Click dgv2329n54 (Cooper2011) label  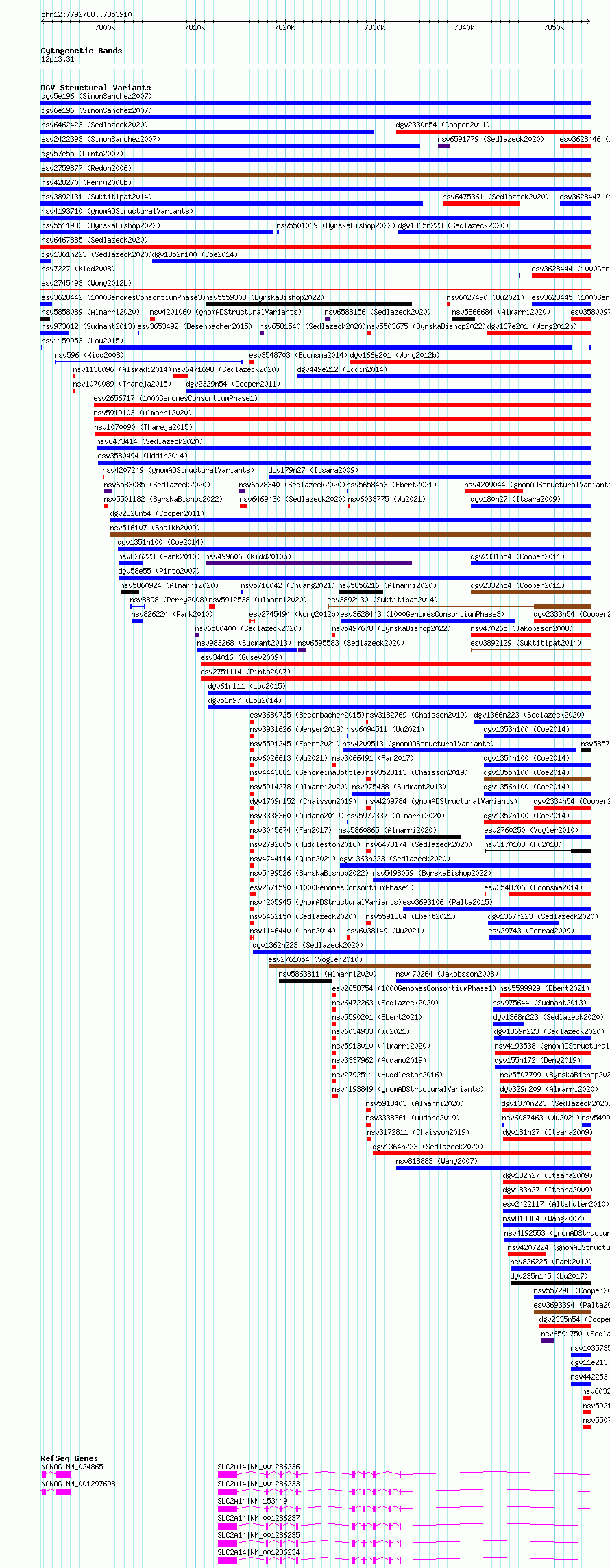(233, 384)
